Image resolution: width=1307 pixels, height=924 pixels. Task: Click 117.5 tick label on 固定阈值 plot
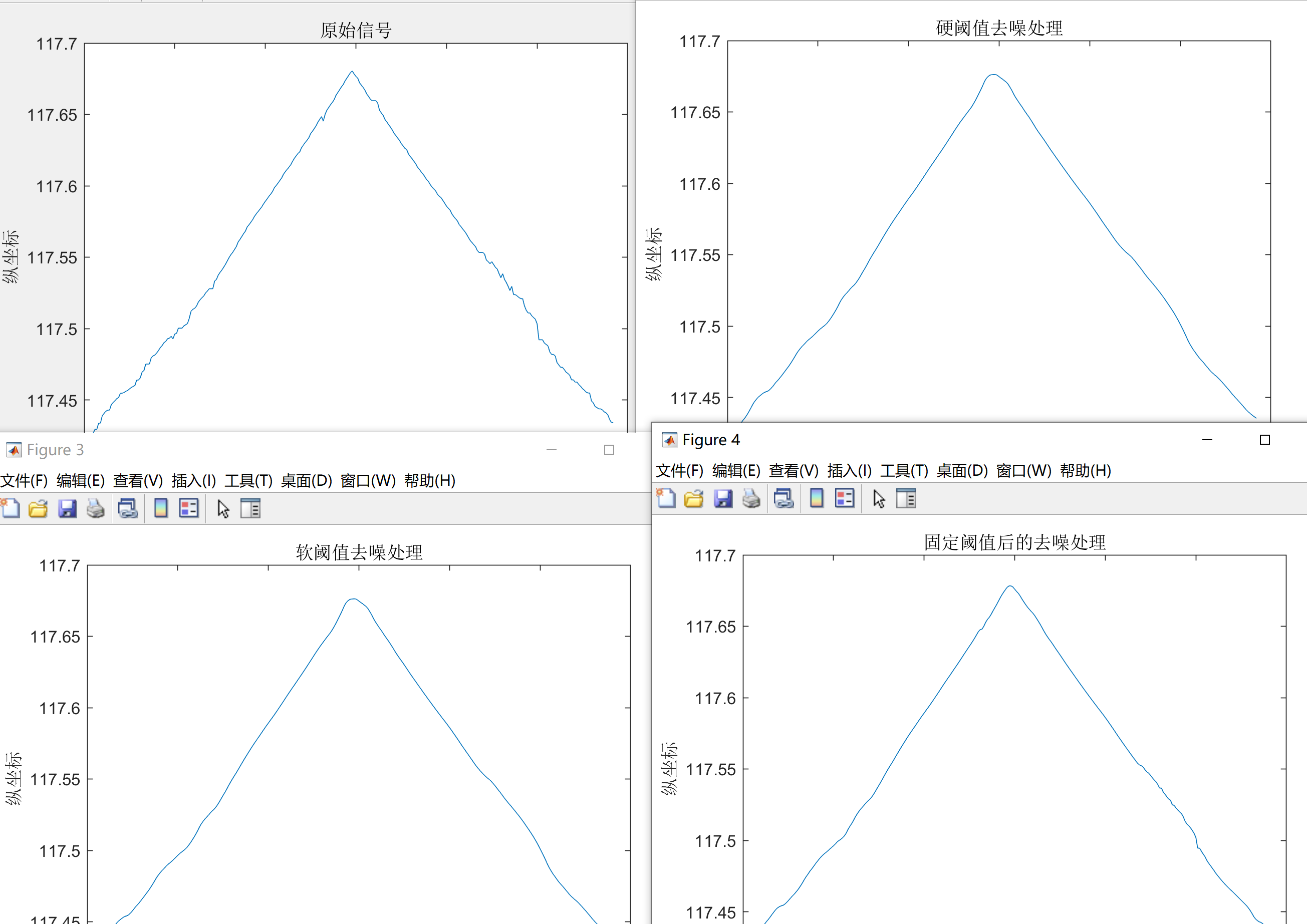[715, 841]
